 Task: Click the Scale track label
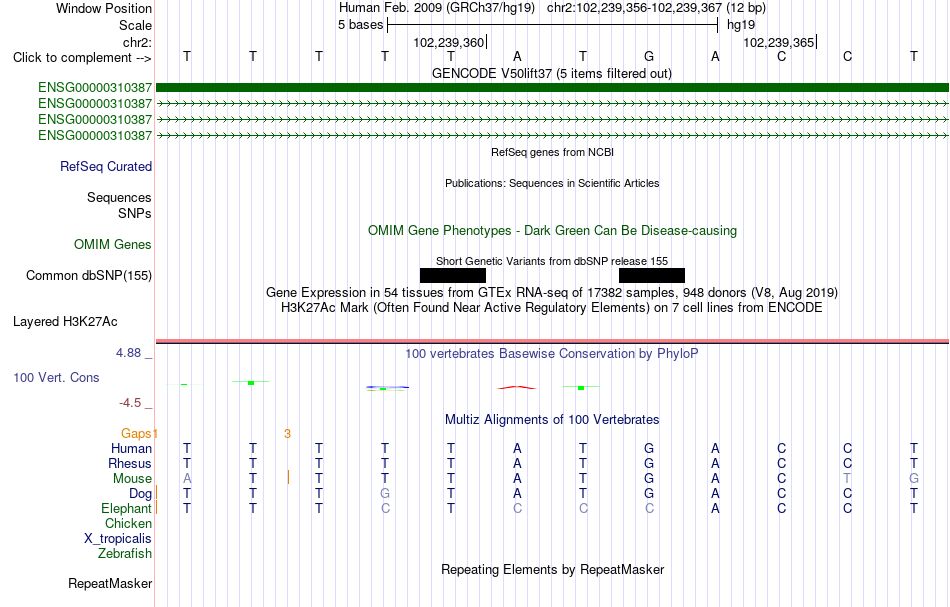pyautogui.click(x=135, y=25)
